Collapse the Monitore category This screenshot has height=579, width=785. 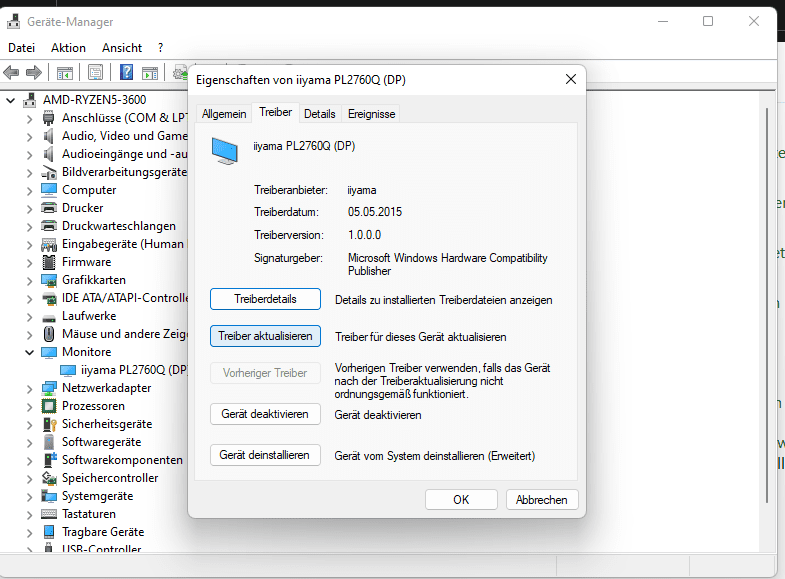[30, 352]
